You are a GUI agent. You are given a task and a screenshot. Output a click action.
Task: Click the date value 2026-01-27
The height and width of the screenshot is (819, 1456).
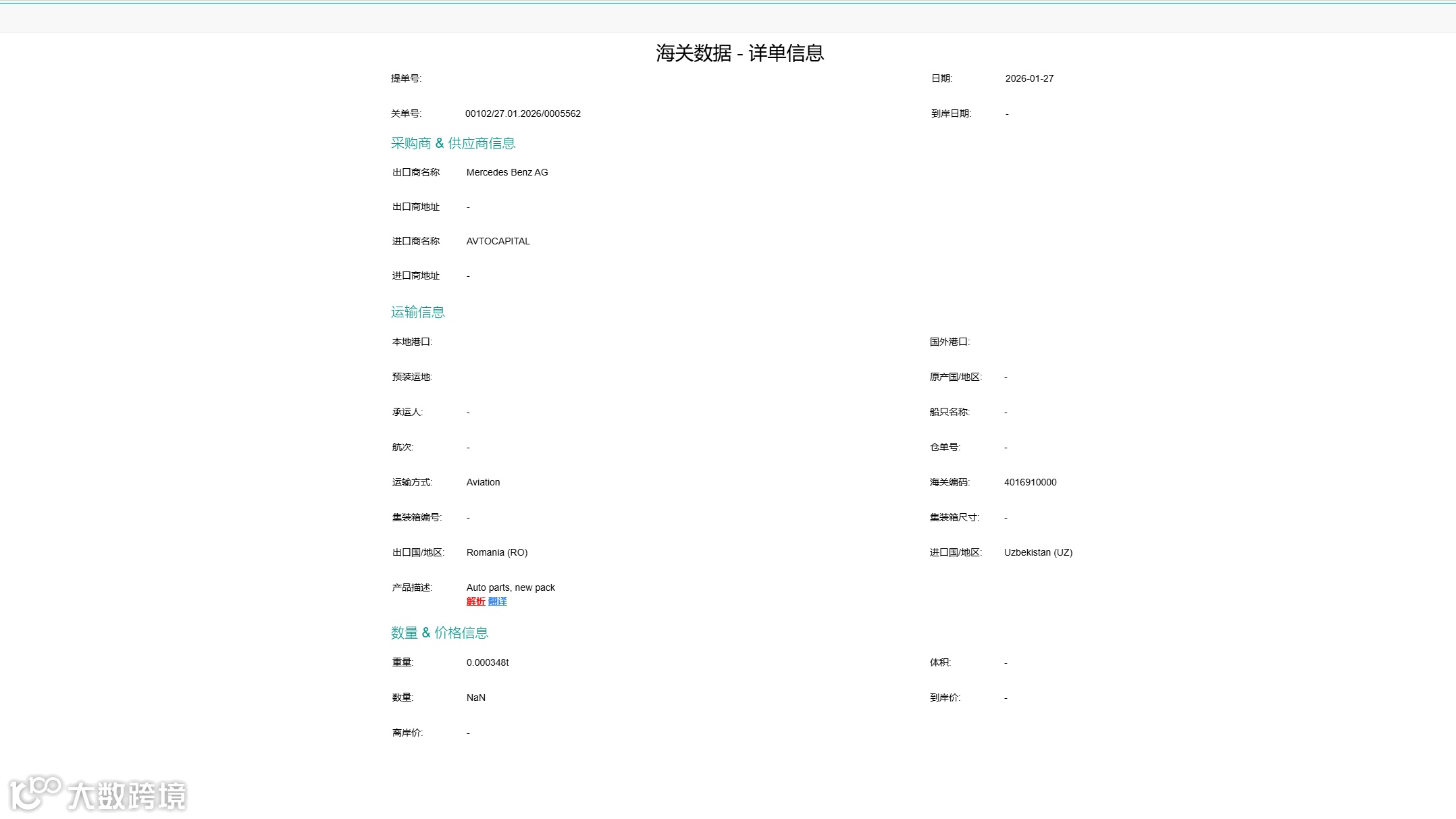click(1029, 78)
